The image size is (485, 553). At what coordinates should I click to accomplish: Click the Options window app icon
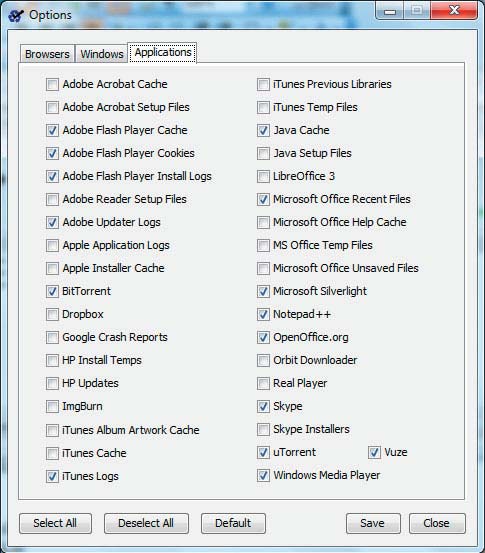coord(16,15)
